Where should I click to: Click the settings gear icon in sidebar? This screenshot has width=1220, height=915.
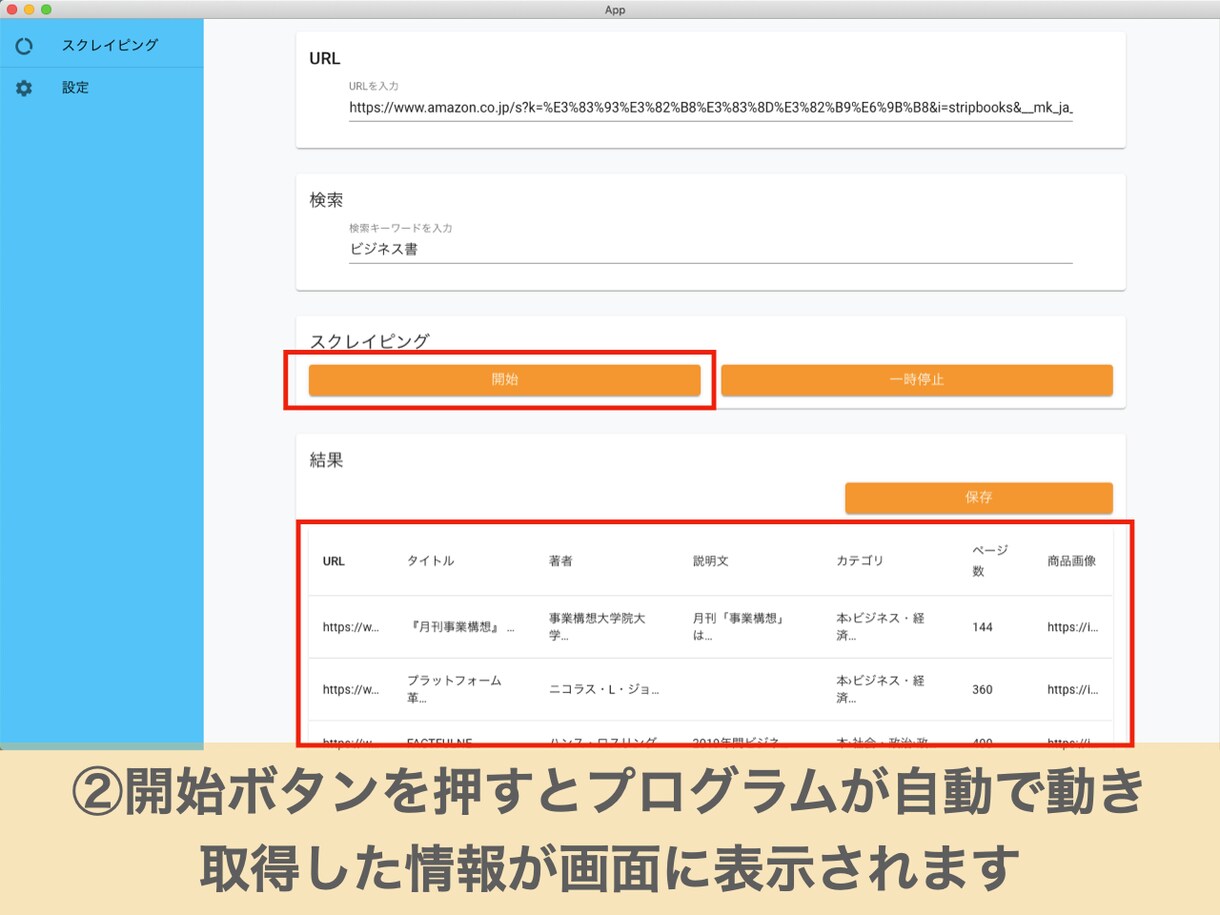pyautogui.click(x=24, y=88)
